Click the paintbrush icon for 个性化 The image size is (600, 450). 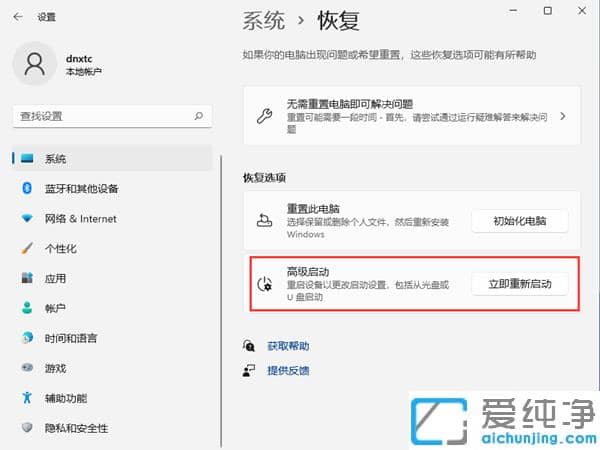click(x=27, y=248)
